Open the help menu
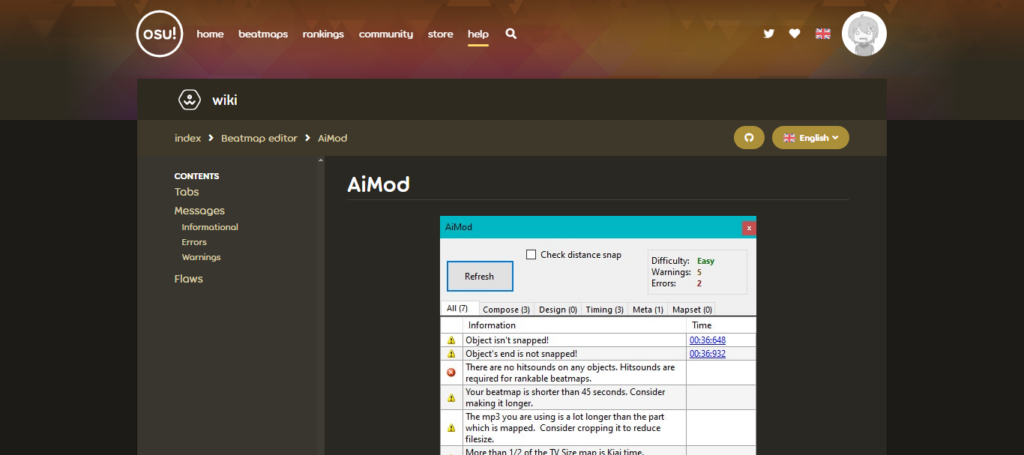Viewport: 1024px width, 455px height. pyautogui.click(x=478, y=34)
